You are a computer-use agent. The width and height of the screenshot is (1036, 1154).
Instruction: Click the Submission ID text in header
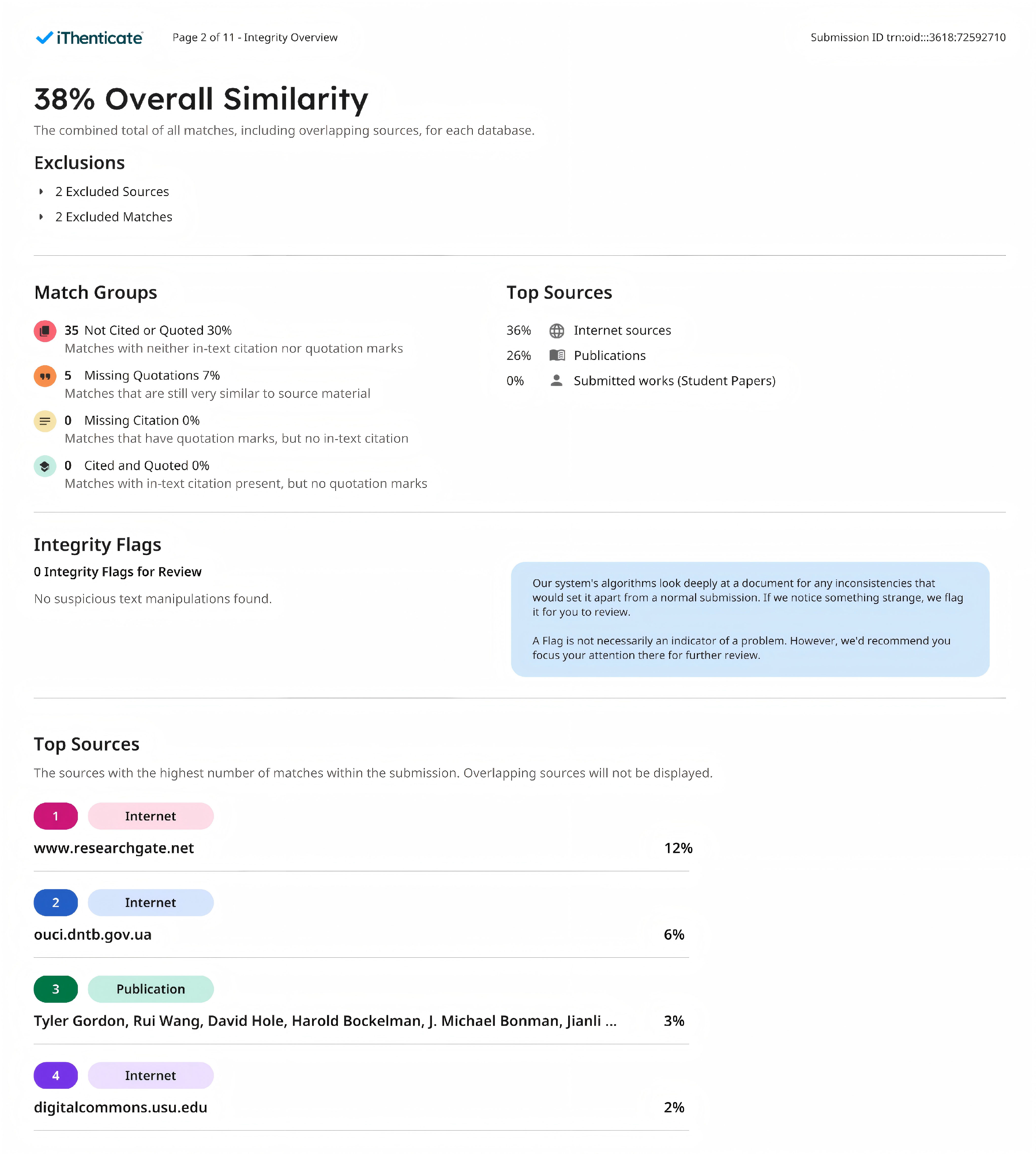coord(907,38)
